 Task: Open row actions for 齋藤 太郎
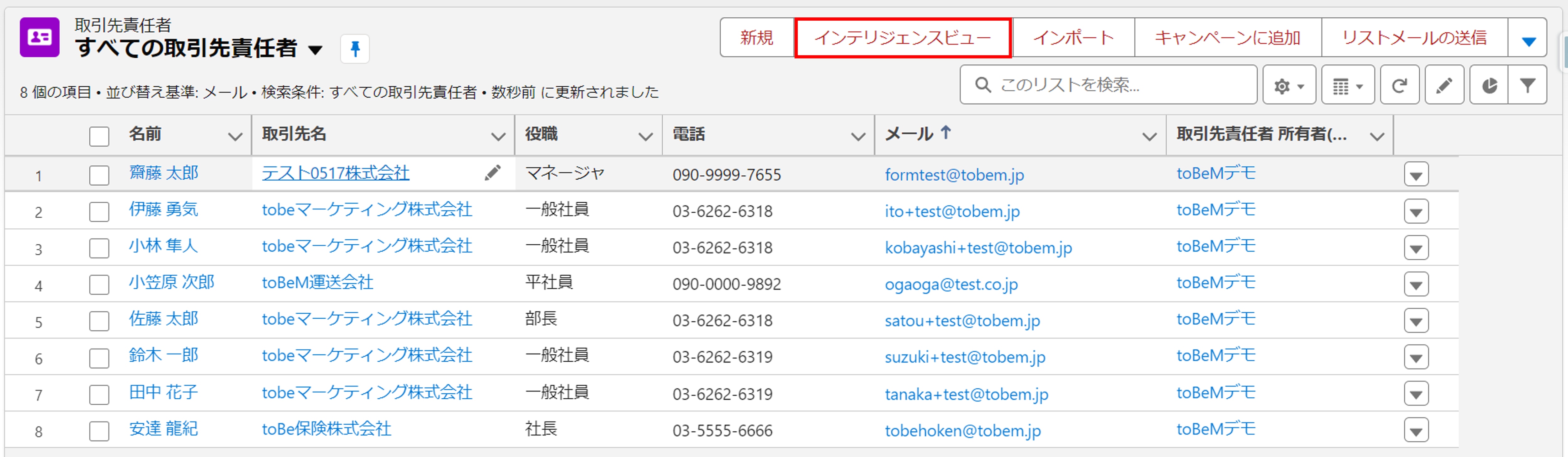tap(1416, 175)
